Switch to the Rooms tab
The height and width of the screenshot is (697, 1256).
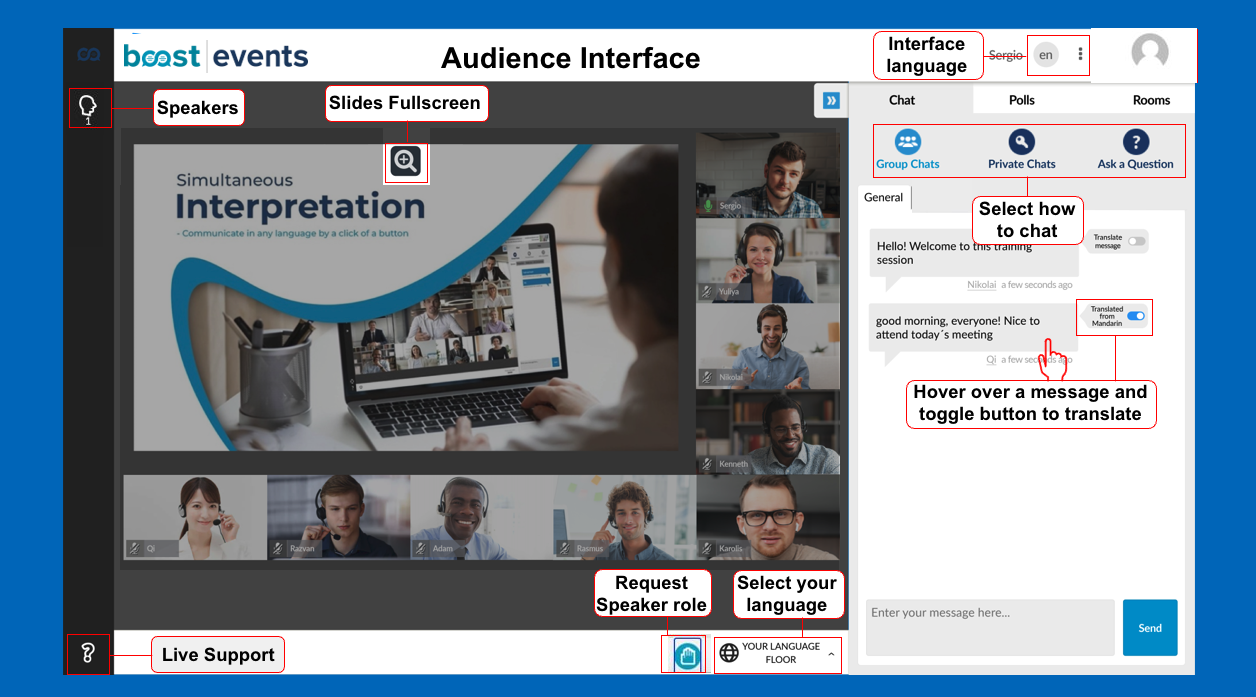pyautogui.click(x=1151, y=100)
